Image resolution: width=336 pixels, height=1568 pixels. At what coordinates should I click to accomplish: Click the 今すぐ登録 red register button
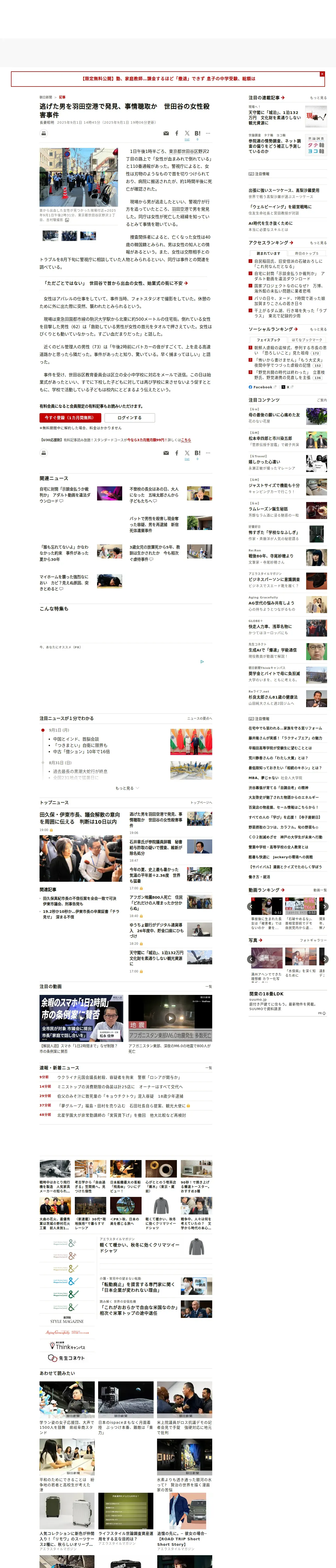70,418
